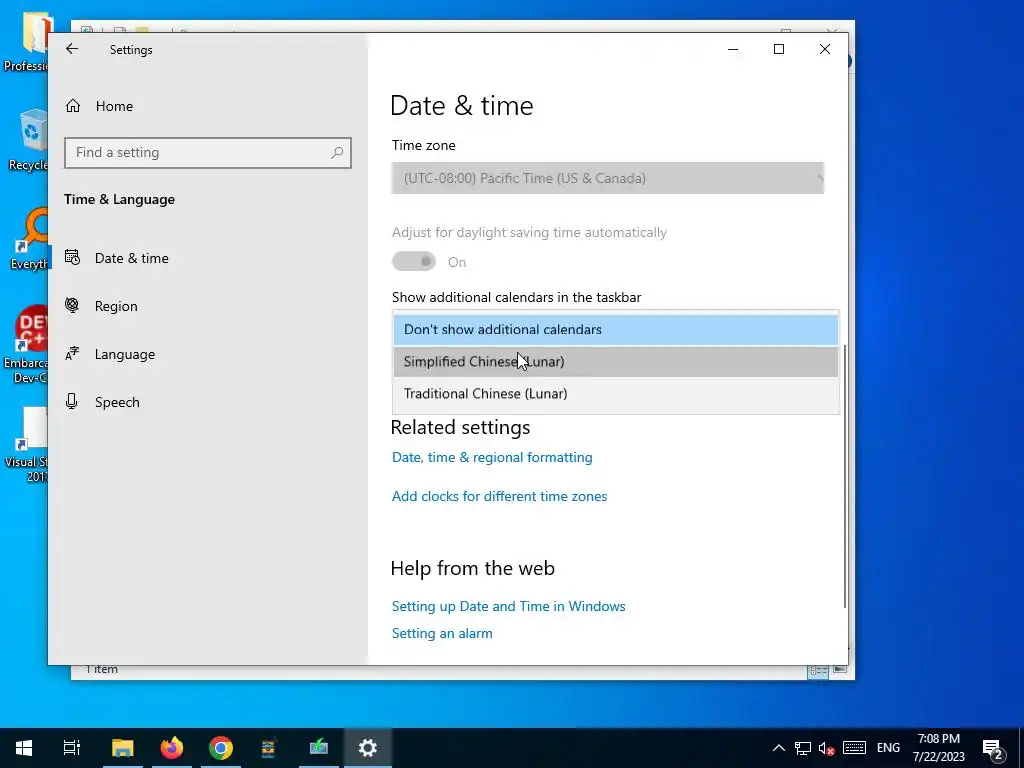Toggle daylight saving time adjustment switch
The width and height of the screenshot is (1024, 768).
(413, 262)
